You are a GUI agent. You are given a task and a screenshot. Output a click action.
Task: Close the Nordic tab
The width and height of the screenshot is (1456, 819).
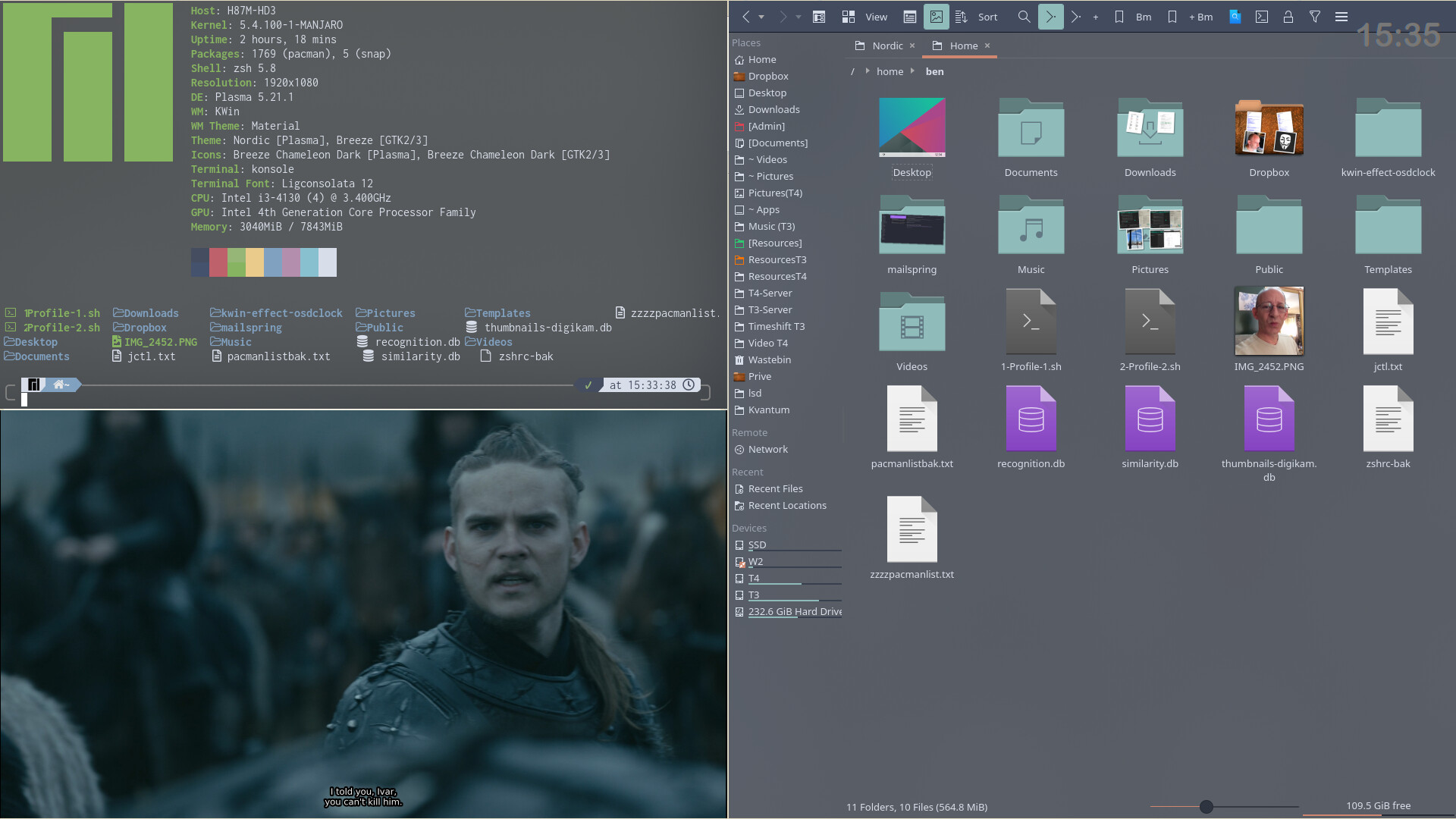tap(912, 45)
